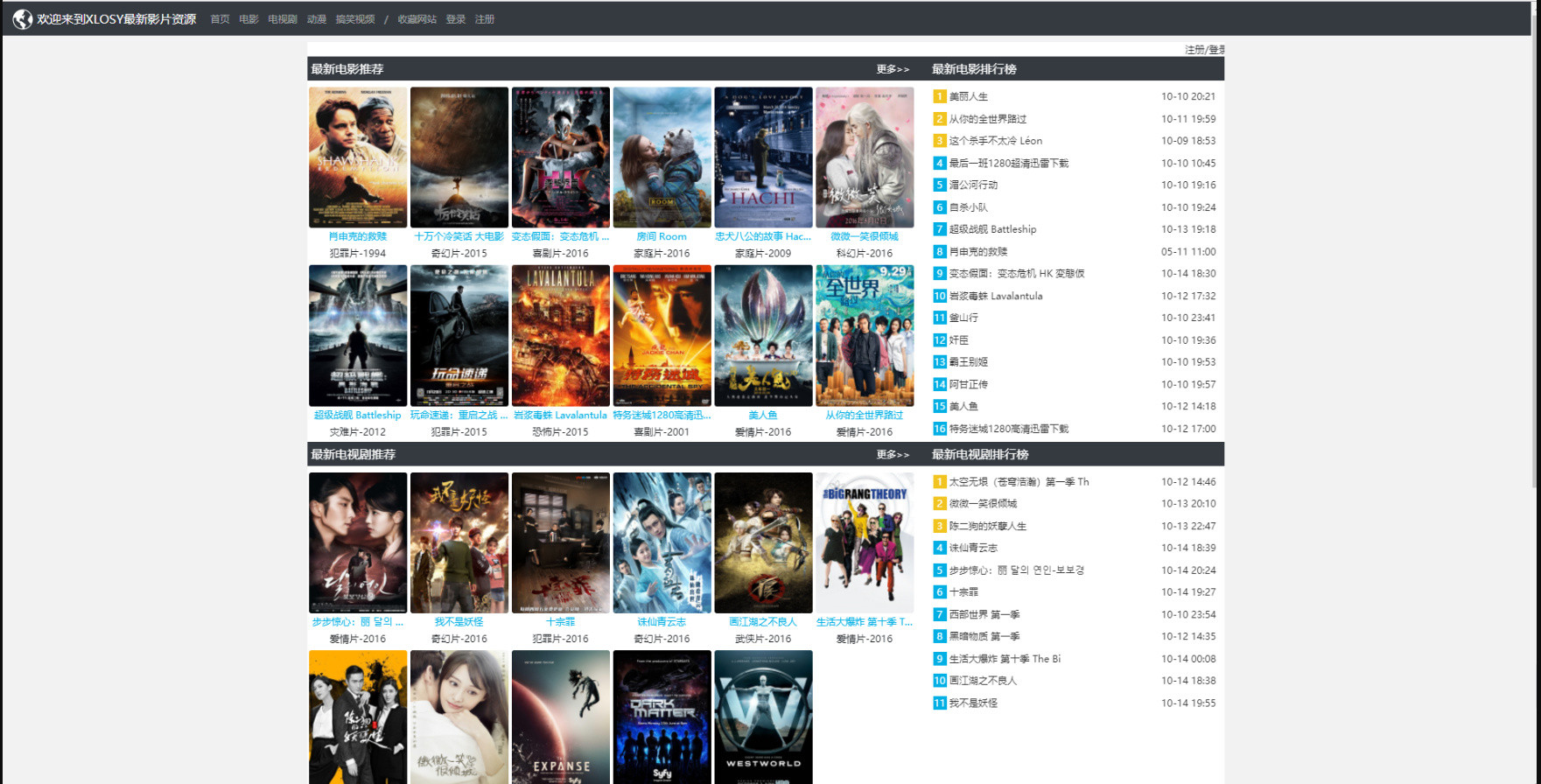The height and width of the screenshot is (784, 1541).
Task: Open the 美人鱼 movie poster
Action: pyautogui.click(x=764, y=336)
